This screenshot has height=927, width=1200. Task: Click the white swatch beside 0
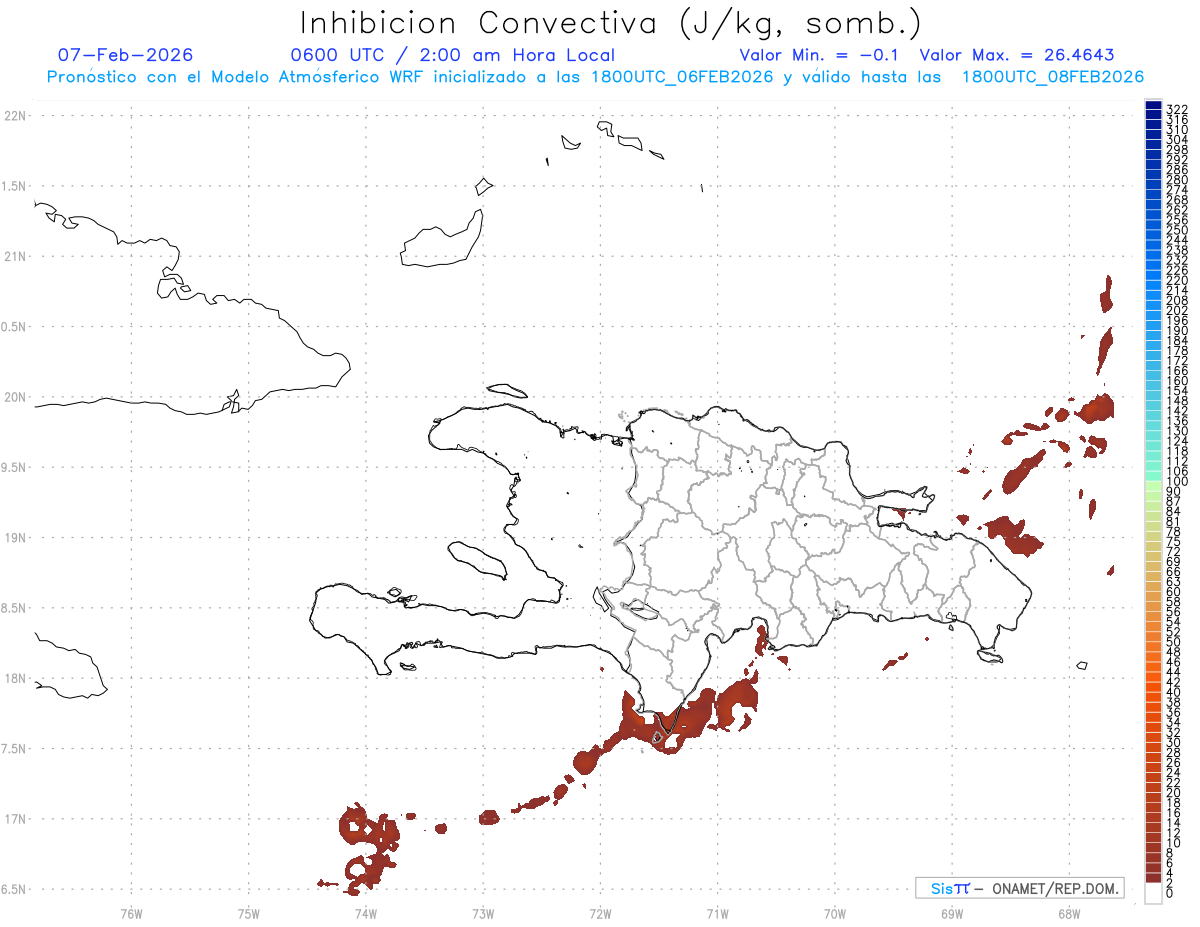(x=1153, y=894)
